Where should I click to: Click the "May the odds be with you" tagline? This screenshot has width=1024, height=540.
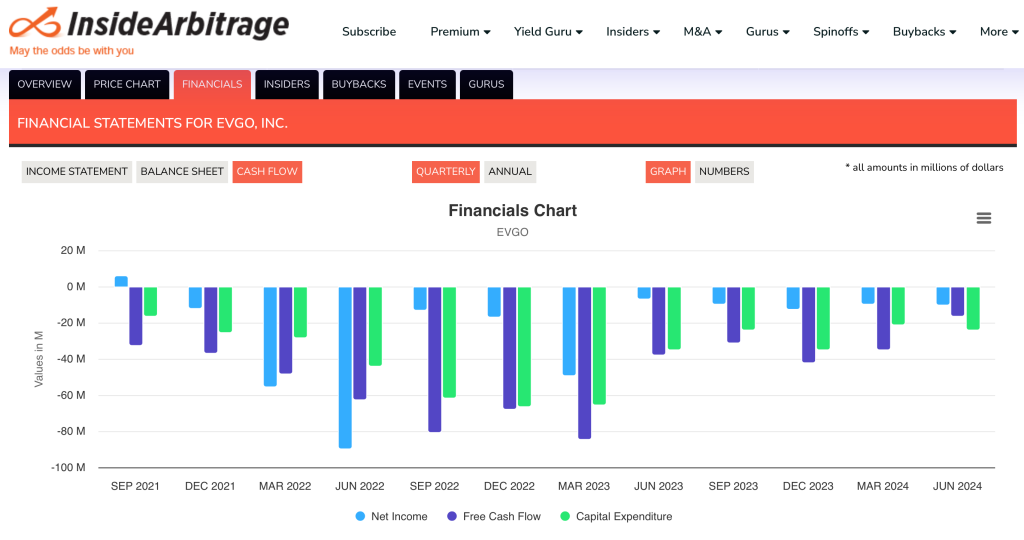coord(71,50)
